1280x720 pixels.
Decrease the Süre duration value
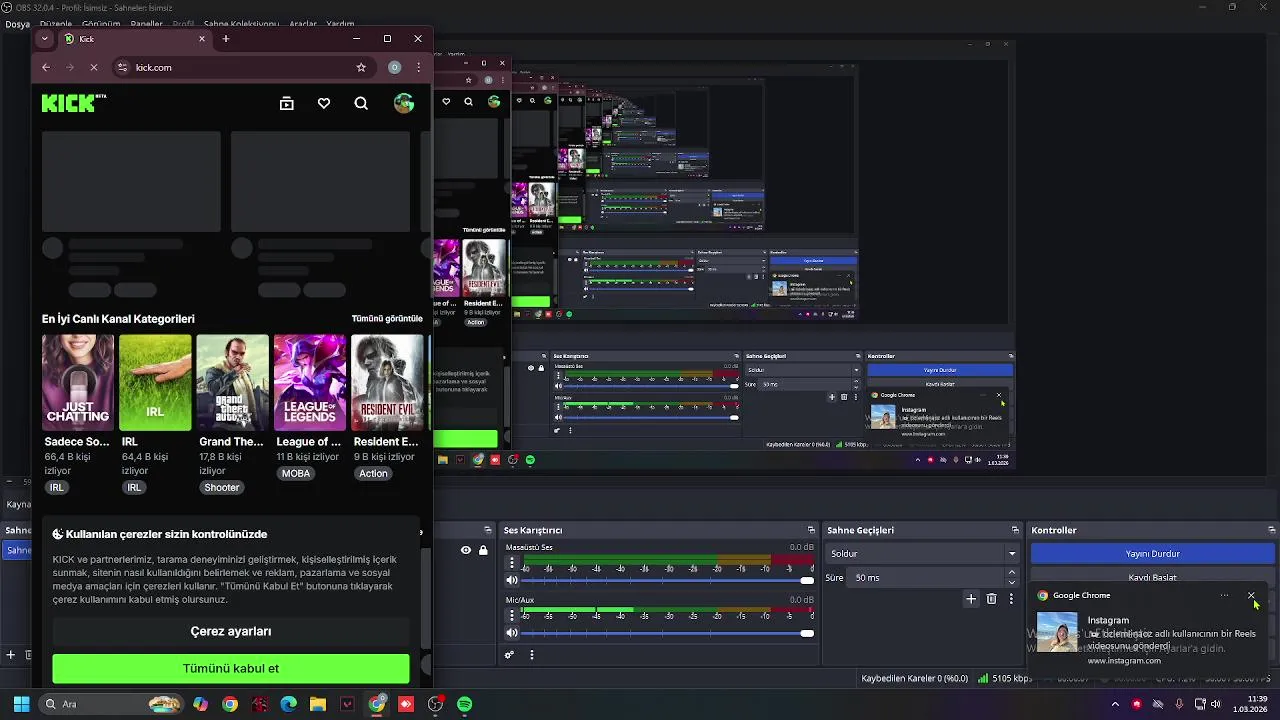[1012, 582]
